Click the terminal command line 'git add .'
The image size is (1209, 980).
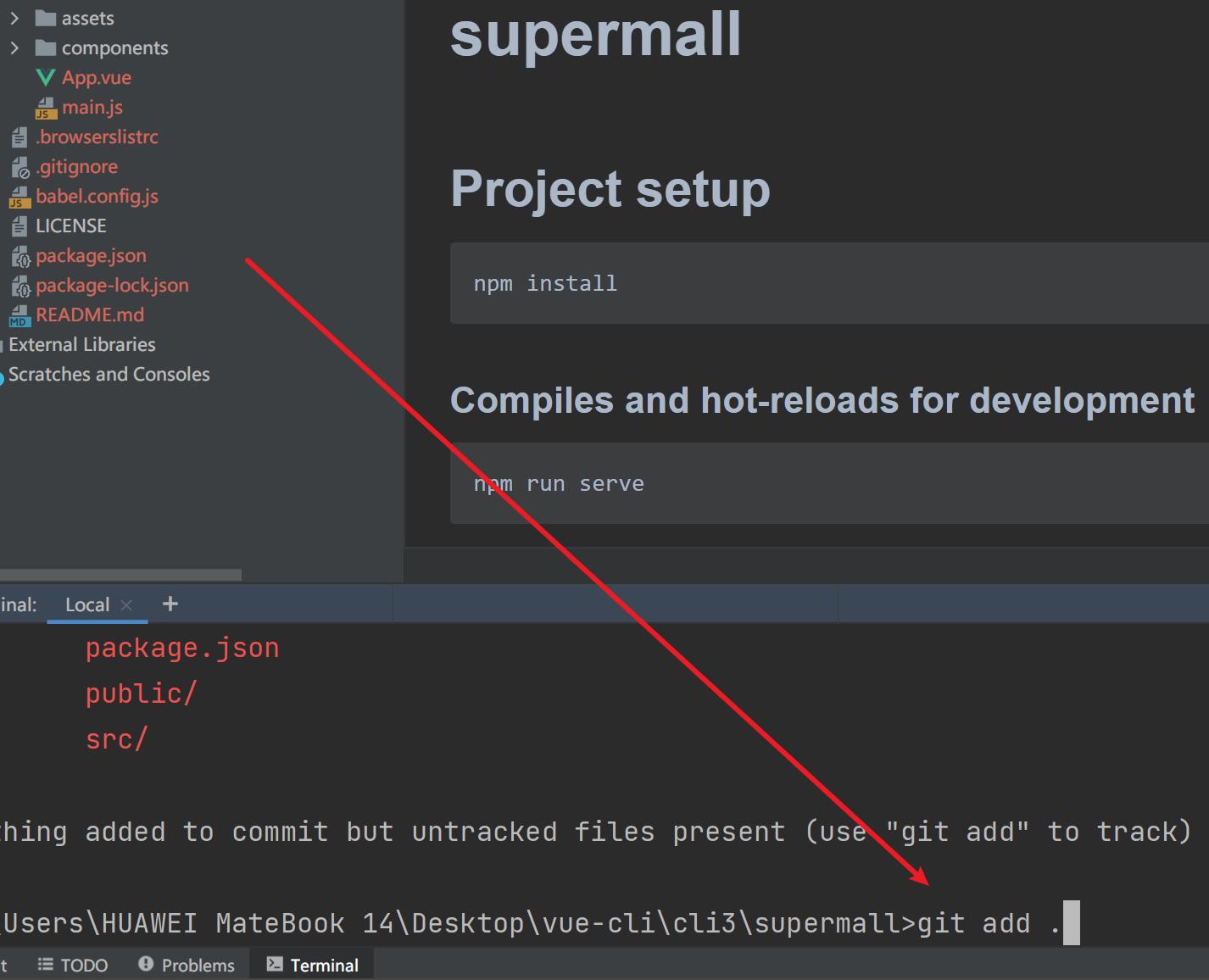point(989,923)
